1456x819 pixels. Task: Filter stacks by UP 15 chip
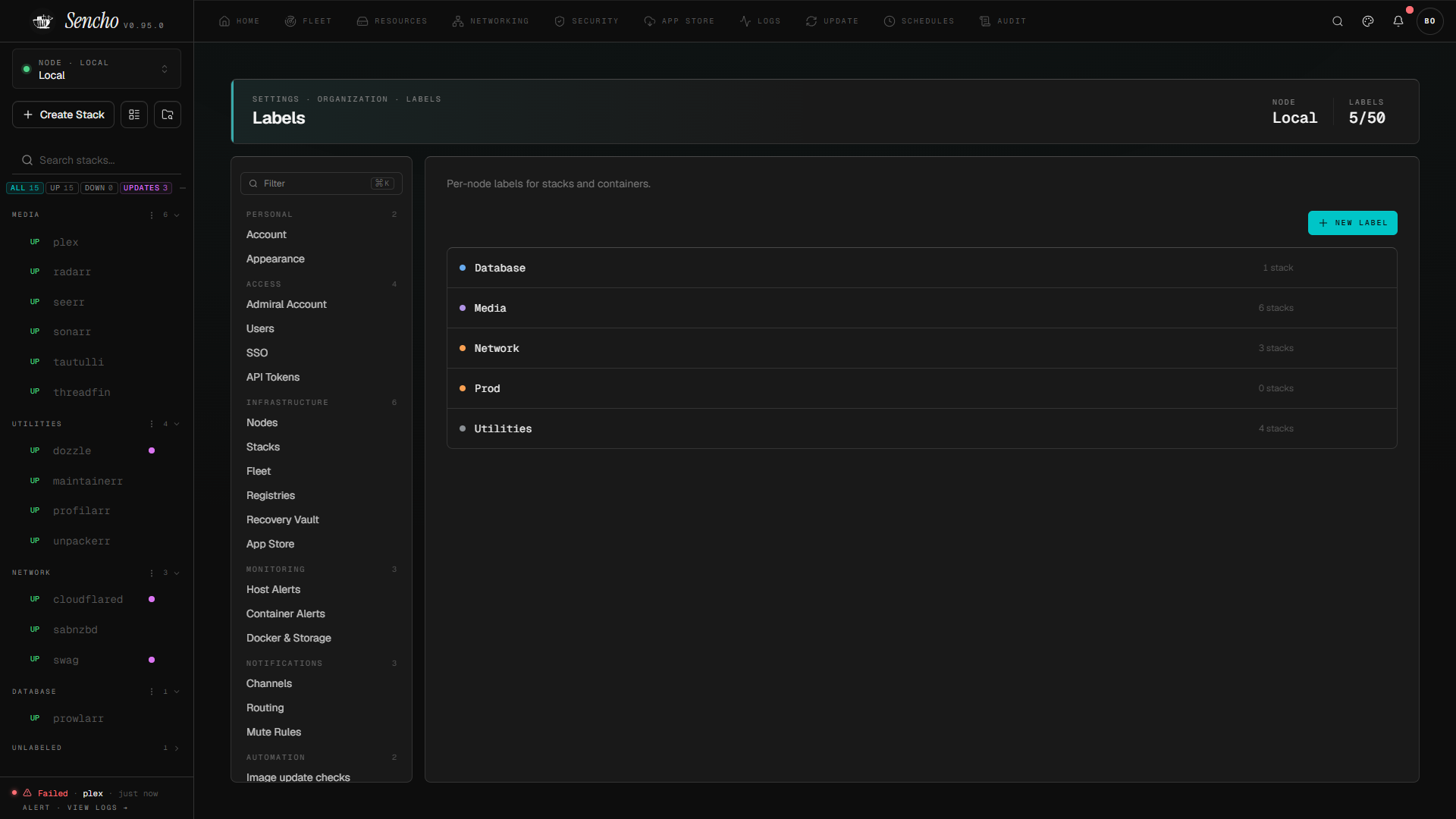click(x=62, y=188)
